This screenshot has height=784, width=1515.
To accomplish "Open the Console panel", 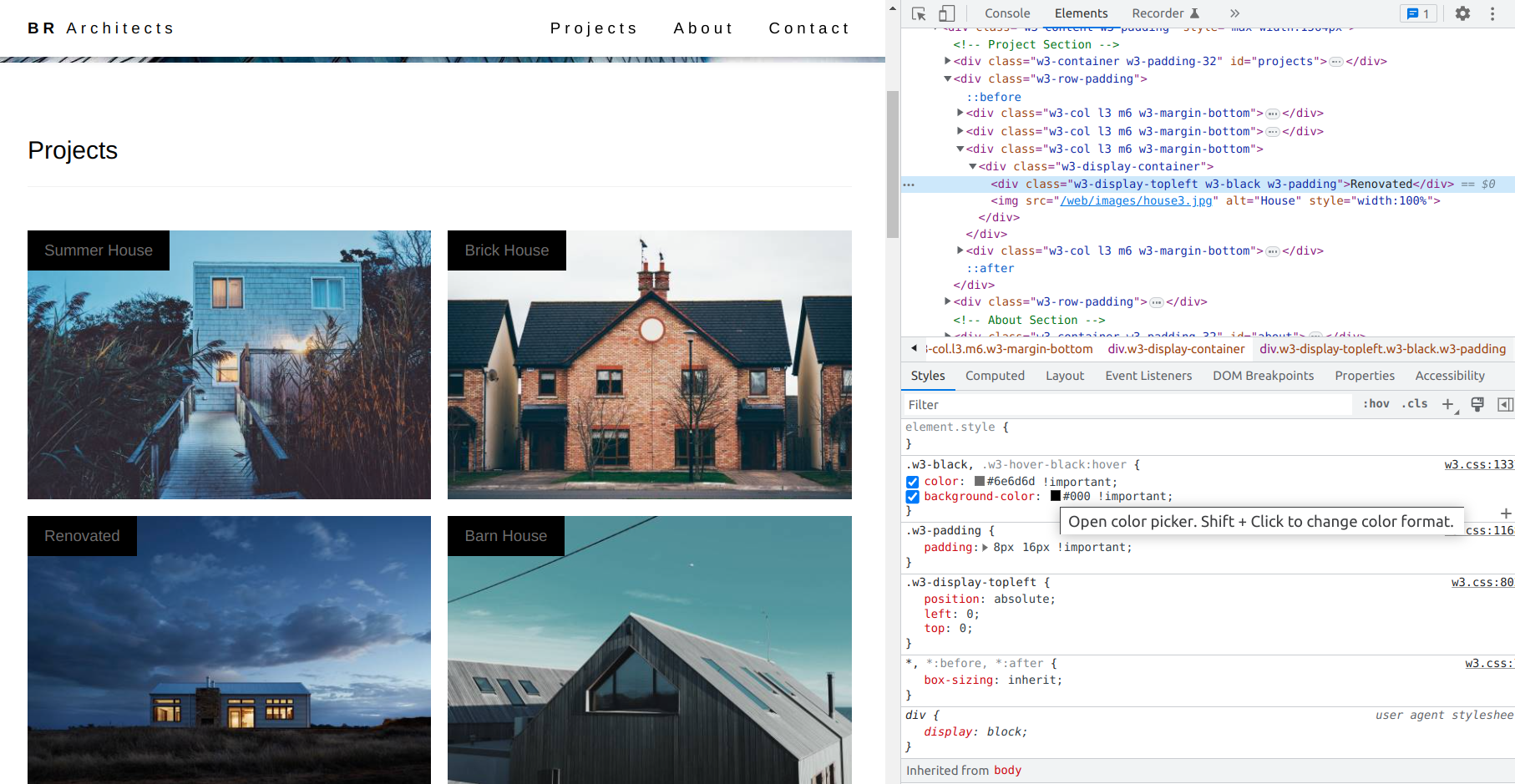I will [1006, 13].
